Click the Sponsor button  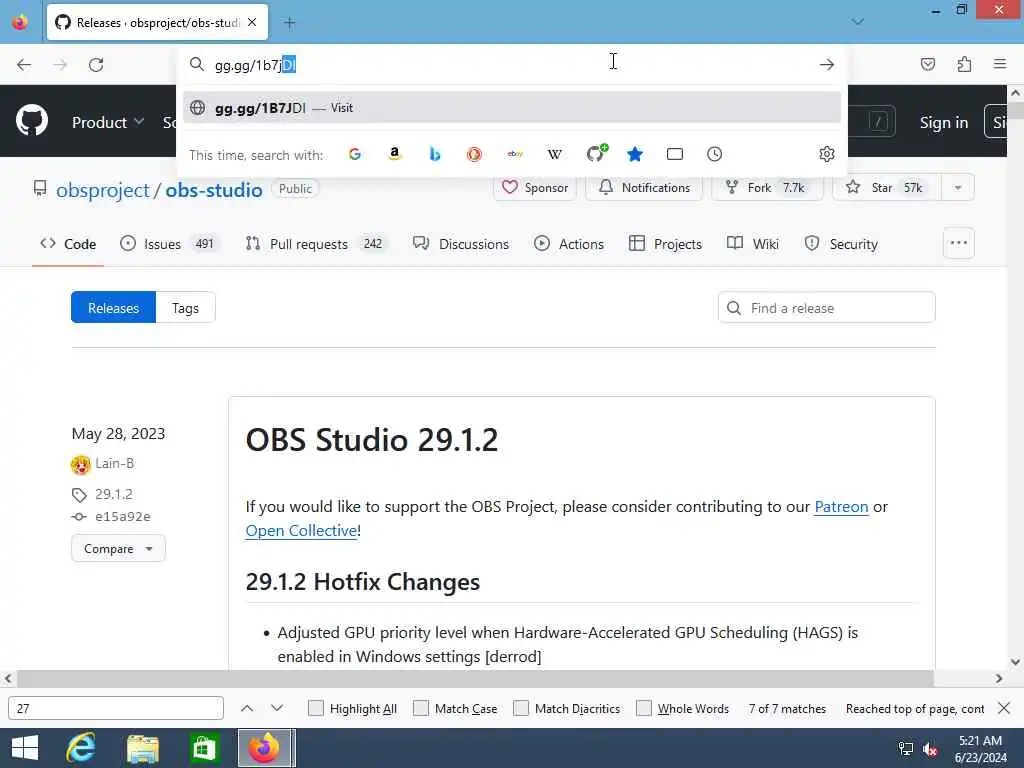click(535, 187)
